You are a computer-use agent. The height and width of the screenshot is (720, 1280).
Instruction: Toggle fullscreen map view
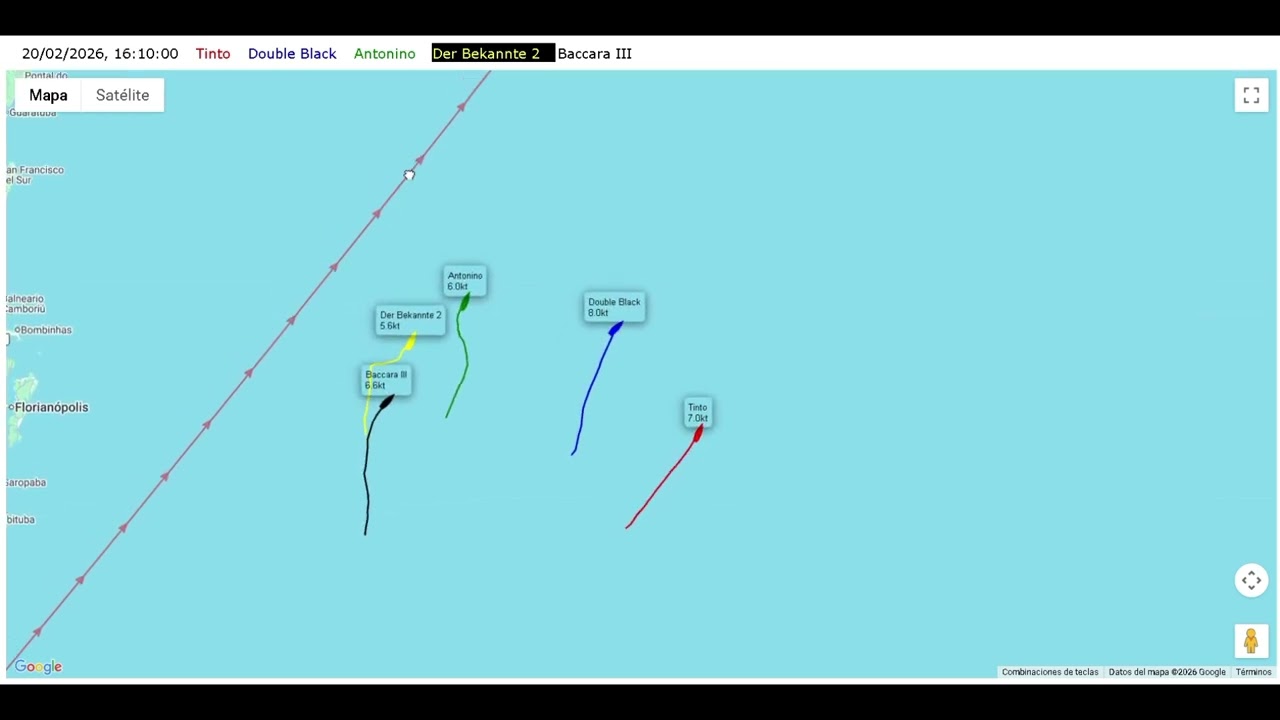1251,95
